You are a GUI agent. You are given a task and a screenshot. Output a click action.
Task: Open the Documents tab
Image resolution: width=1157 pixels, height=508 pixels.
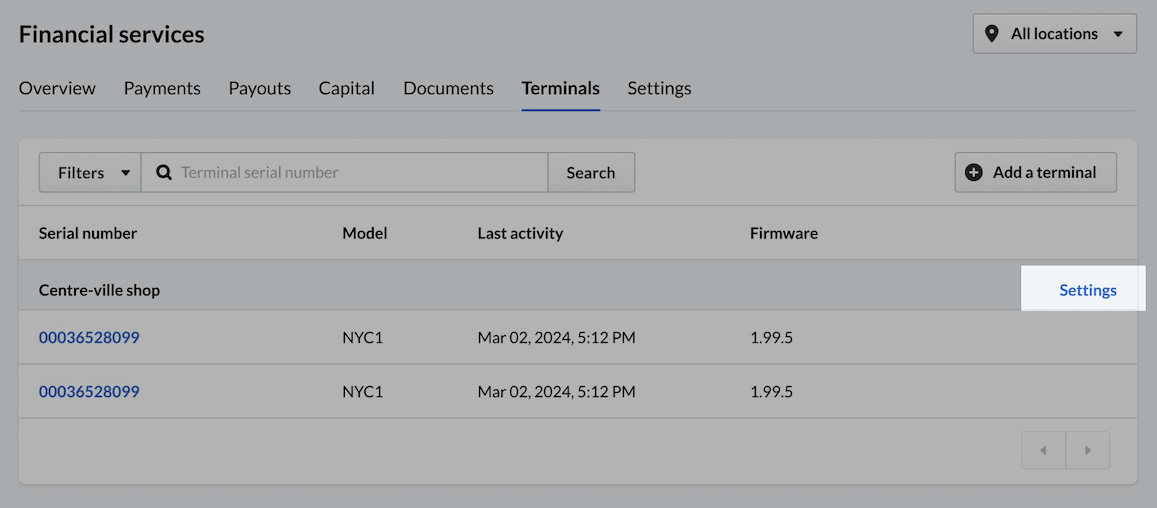pyautogui.click(x=448, y=88)
